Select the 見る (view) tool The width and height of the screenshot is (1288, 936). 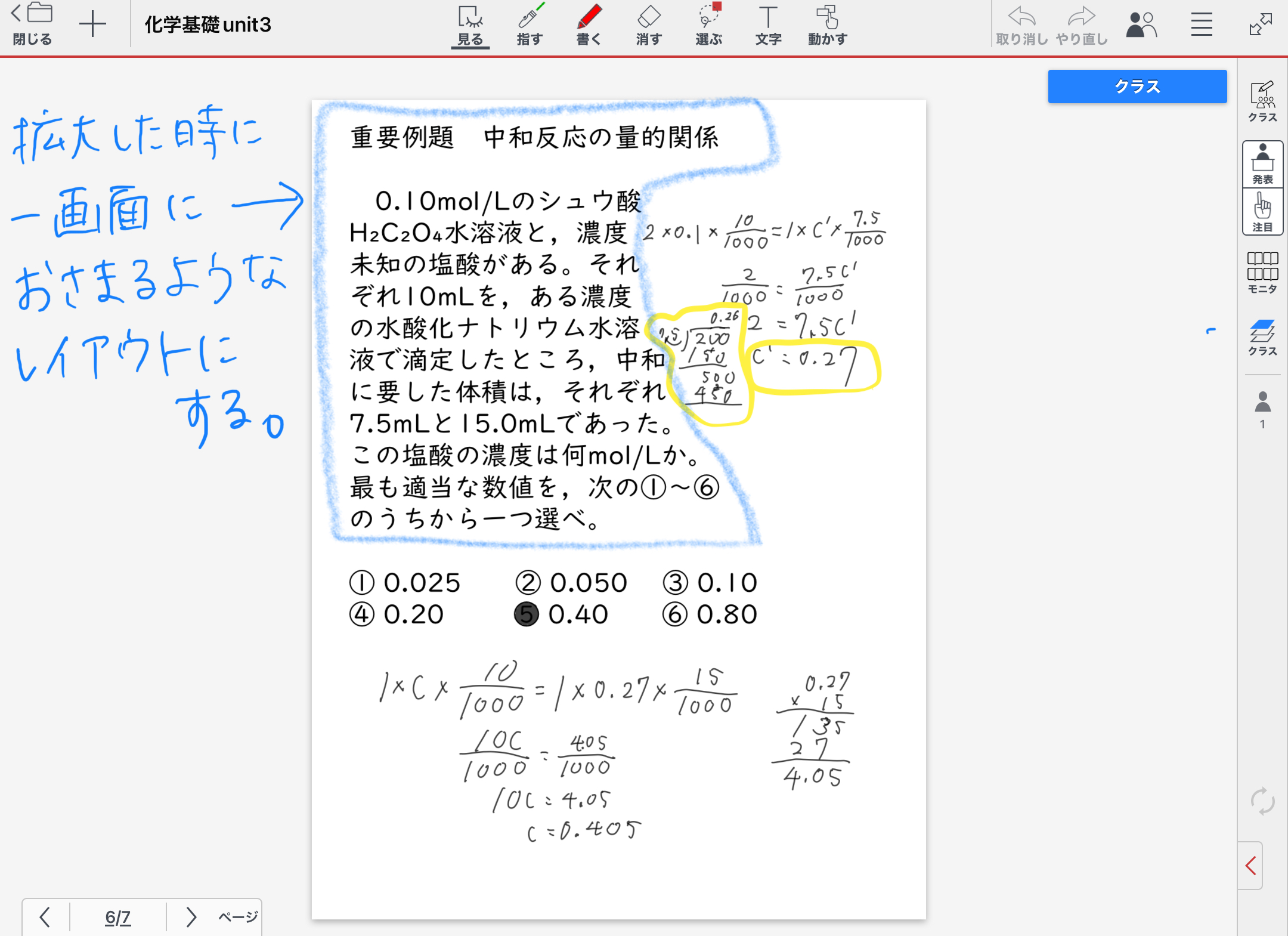(470, 25)
